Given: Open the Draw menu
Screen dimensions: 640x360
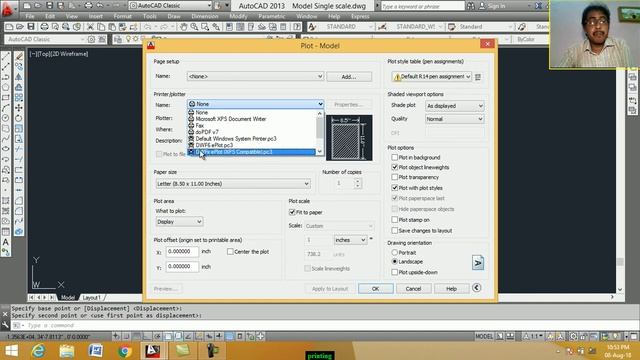Looking at the screenshot, I should (174, 16).
